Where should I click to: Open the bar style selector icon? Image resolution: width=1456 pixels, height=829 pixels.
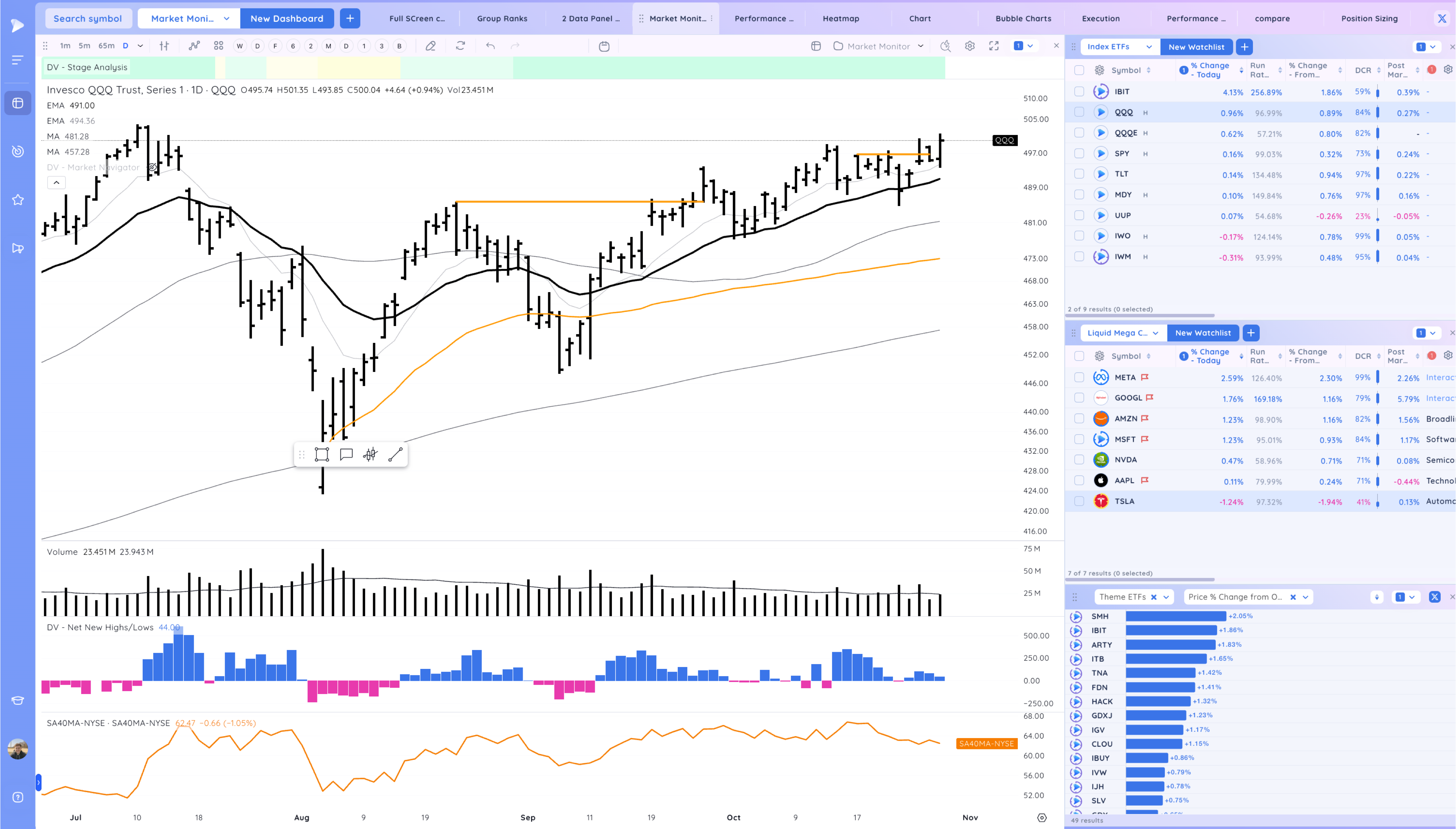click(164, 46)
